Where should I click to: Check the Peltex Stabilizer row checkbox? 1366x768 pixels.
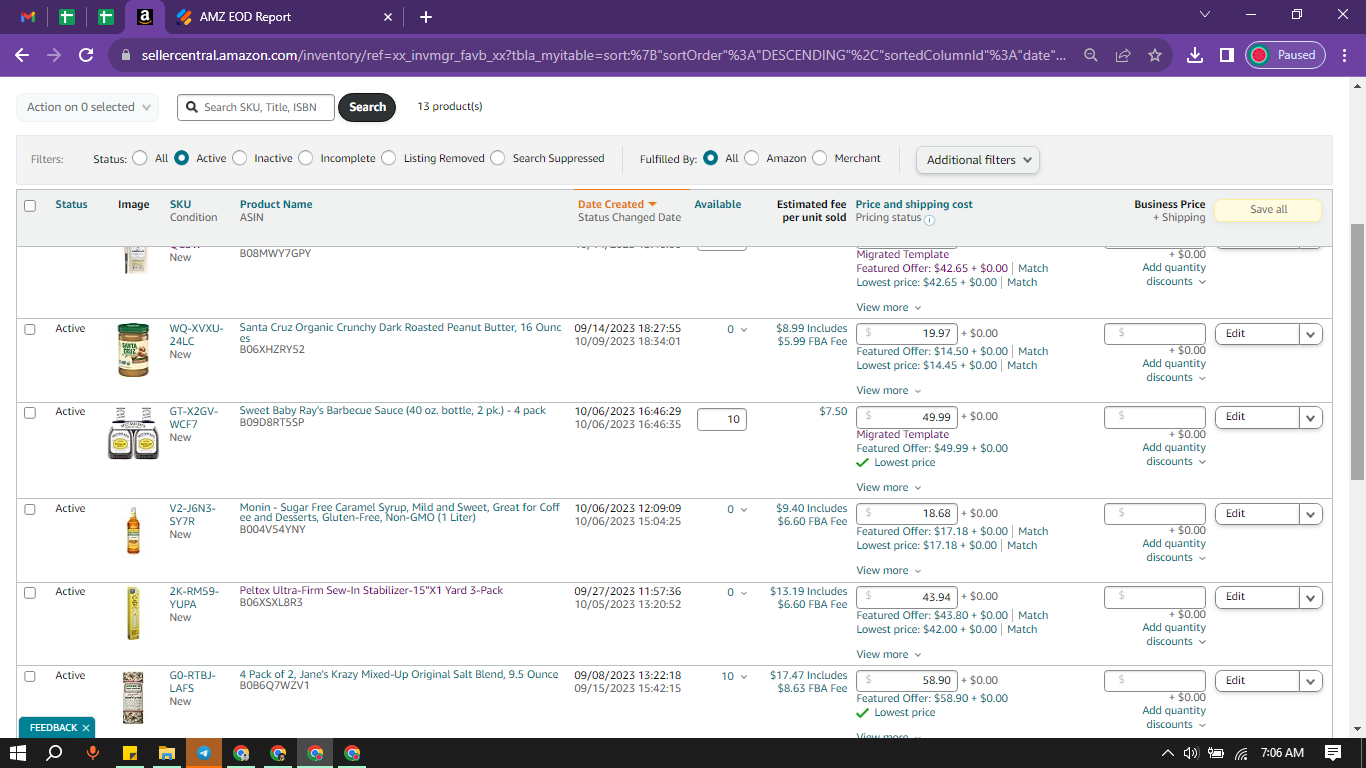(30, 592)
